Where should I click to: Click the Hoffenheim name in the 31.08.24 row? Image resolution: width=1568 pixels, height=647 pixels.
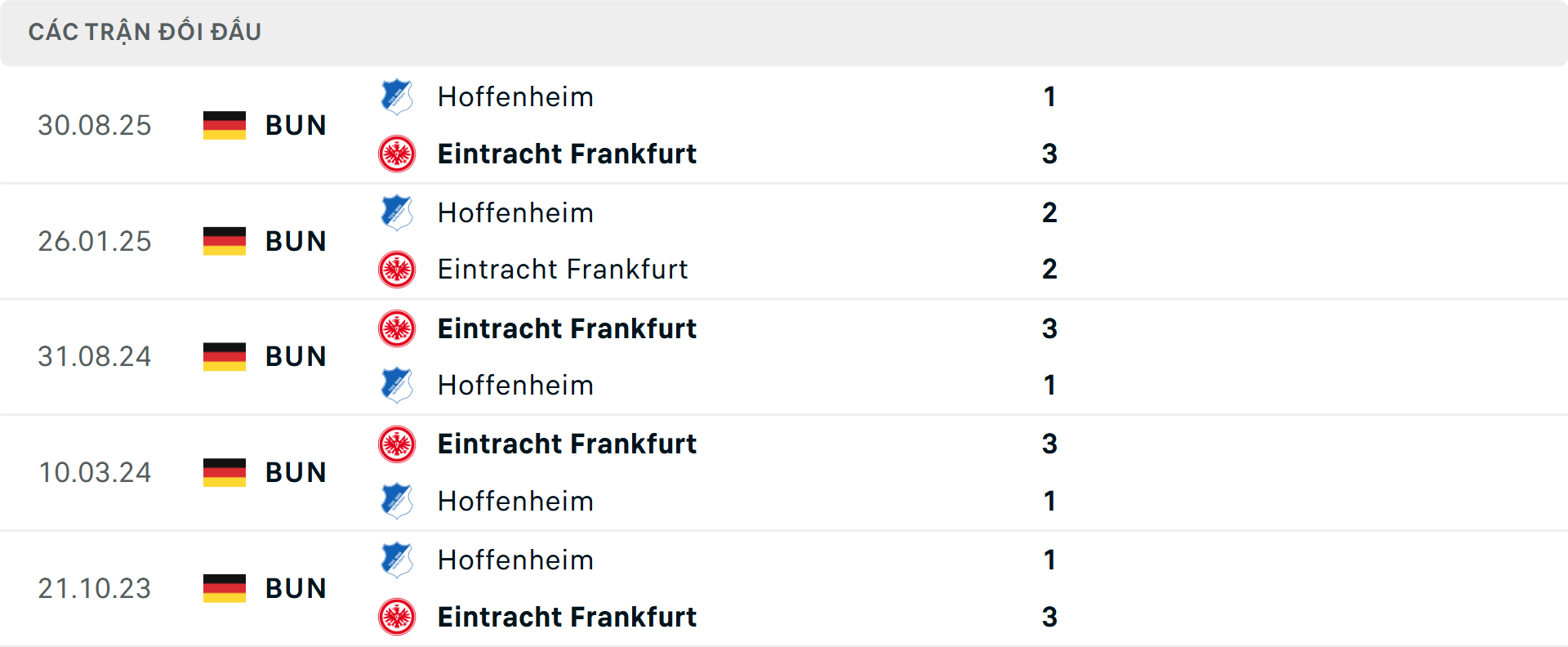515,385
